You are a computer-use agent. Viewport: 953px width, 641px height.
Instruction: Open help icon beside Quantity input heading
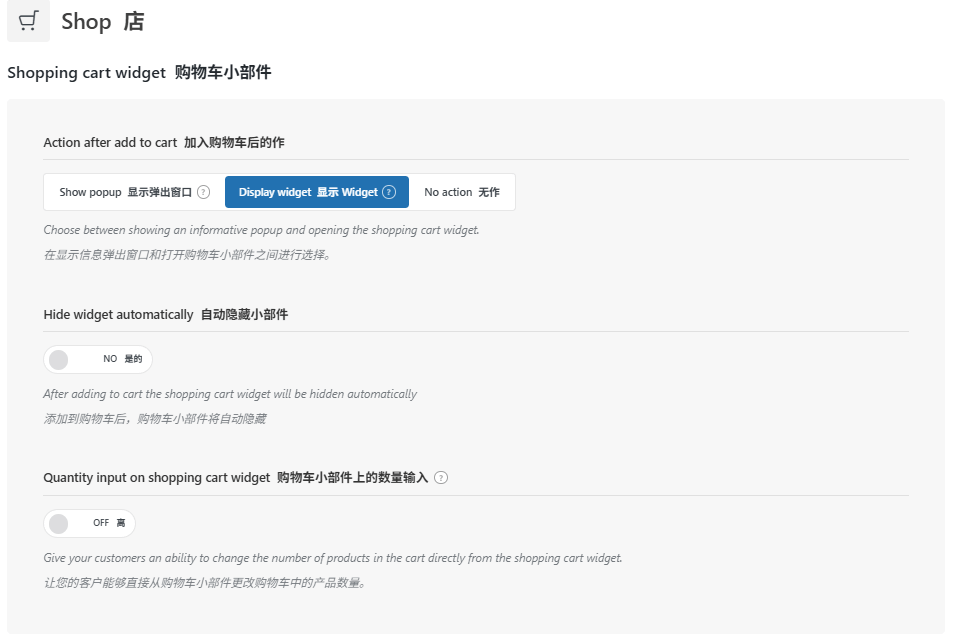tap(442, 478)
